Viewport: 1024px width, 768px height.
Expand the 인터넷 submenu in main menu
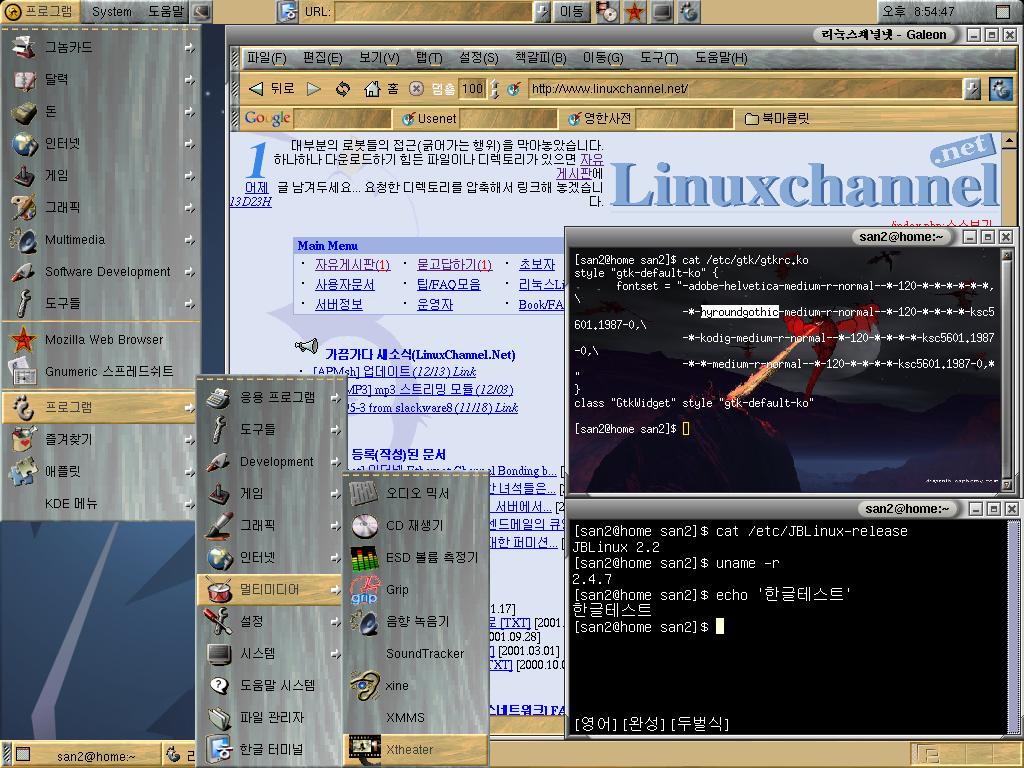point(100,143)
